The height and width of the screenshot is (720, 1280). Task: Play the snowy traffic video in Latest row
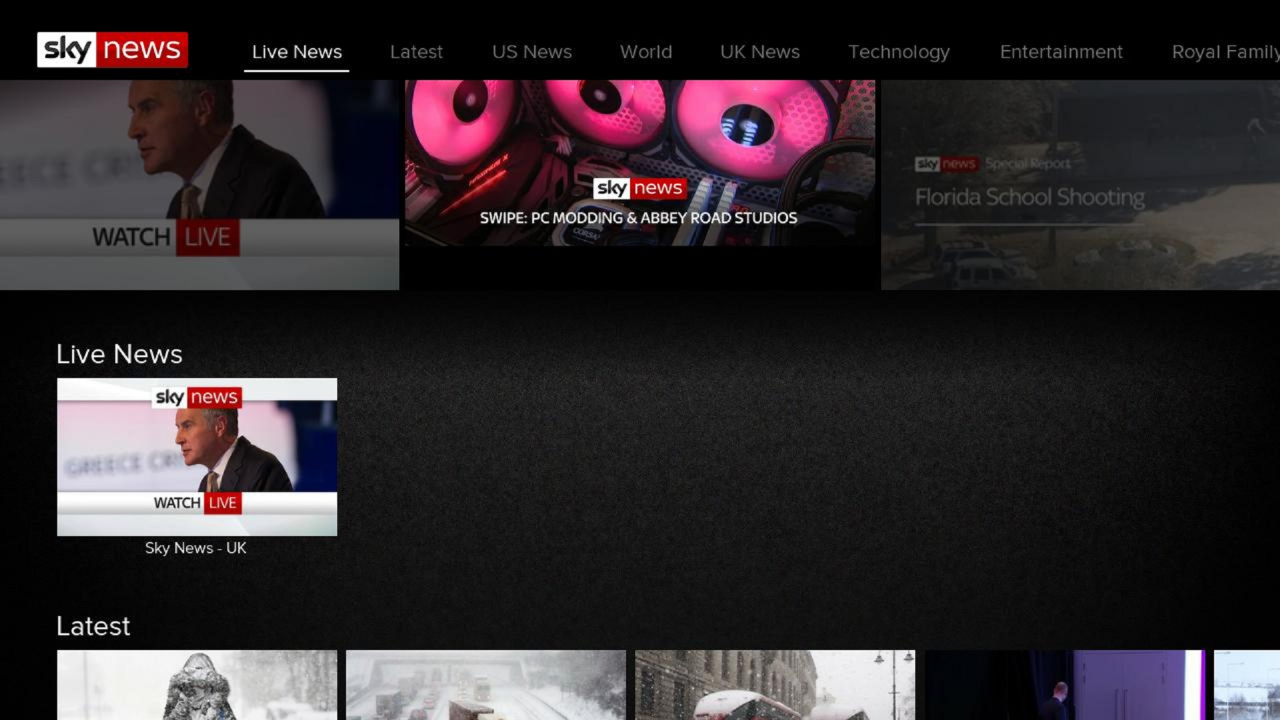click(485, 685)
